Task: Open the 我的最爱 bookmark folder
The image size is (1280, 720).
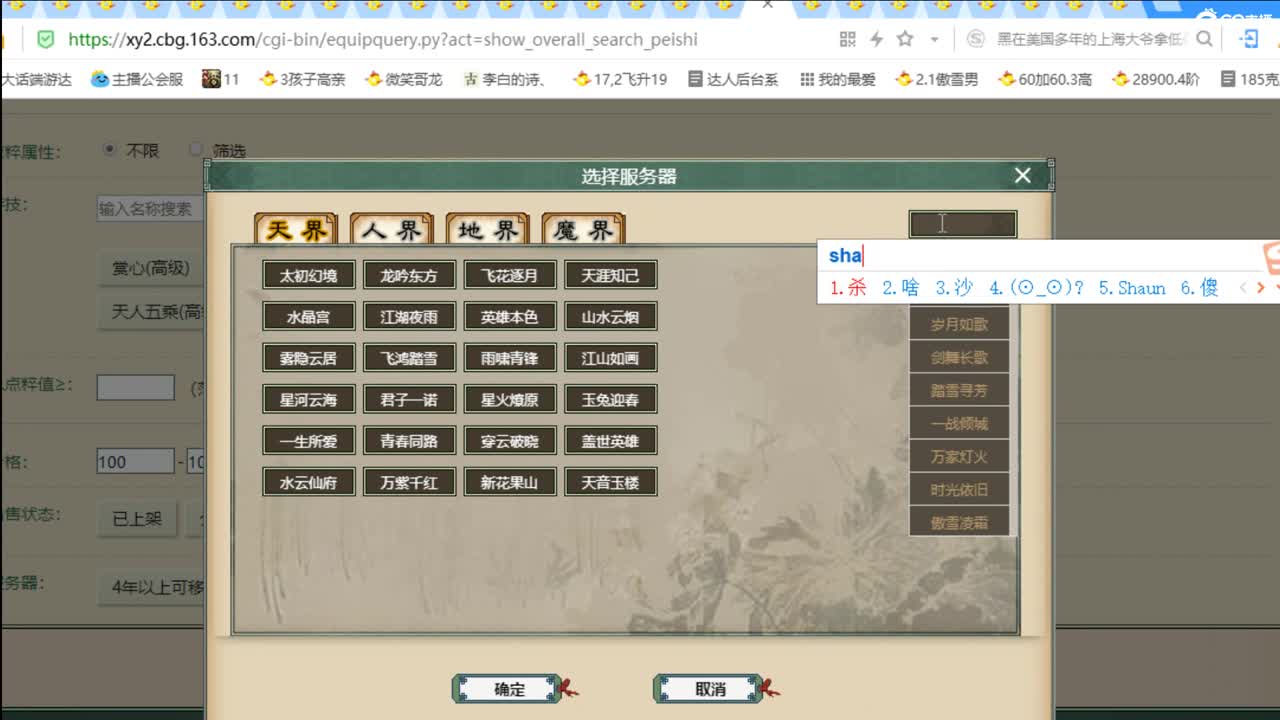Action: pos(837,79)
